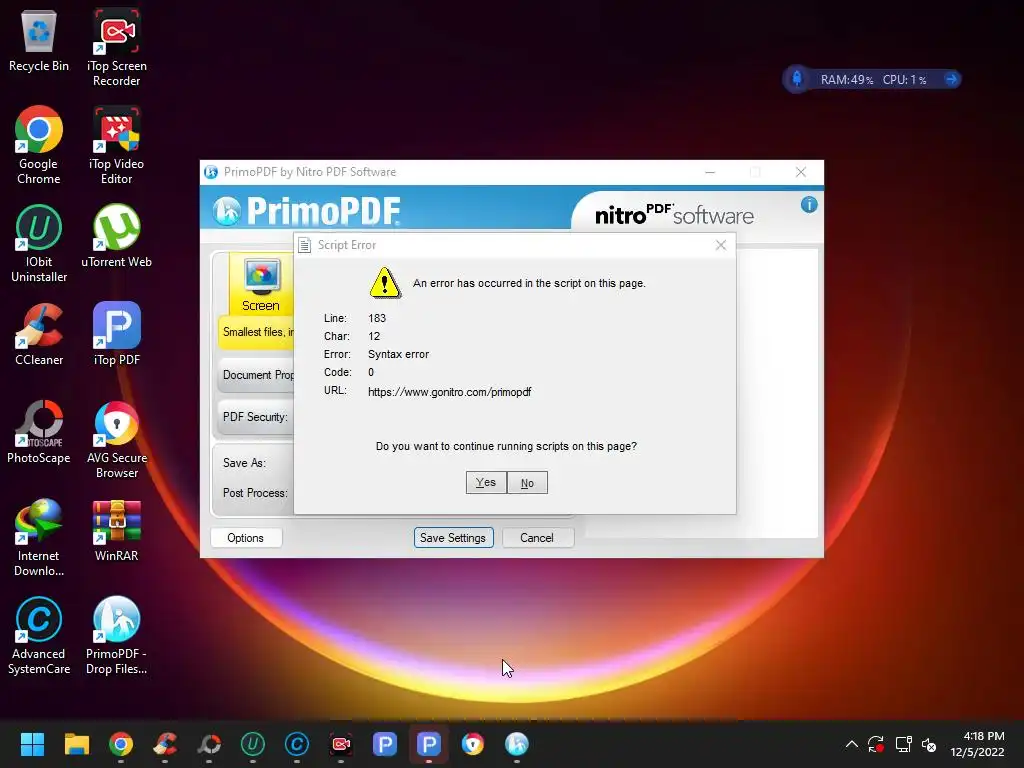Minimize the PrimoPDF window
The width and height of the screenshot is (1024, 768).
(710, 172)
